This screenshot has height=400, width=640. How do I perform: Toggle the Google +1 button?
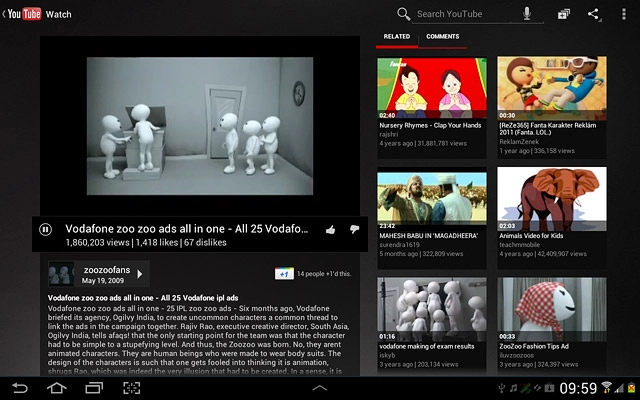click(x=284, y=274)
